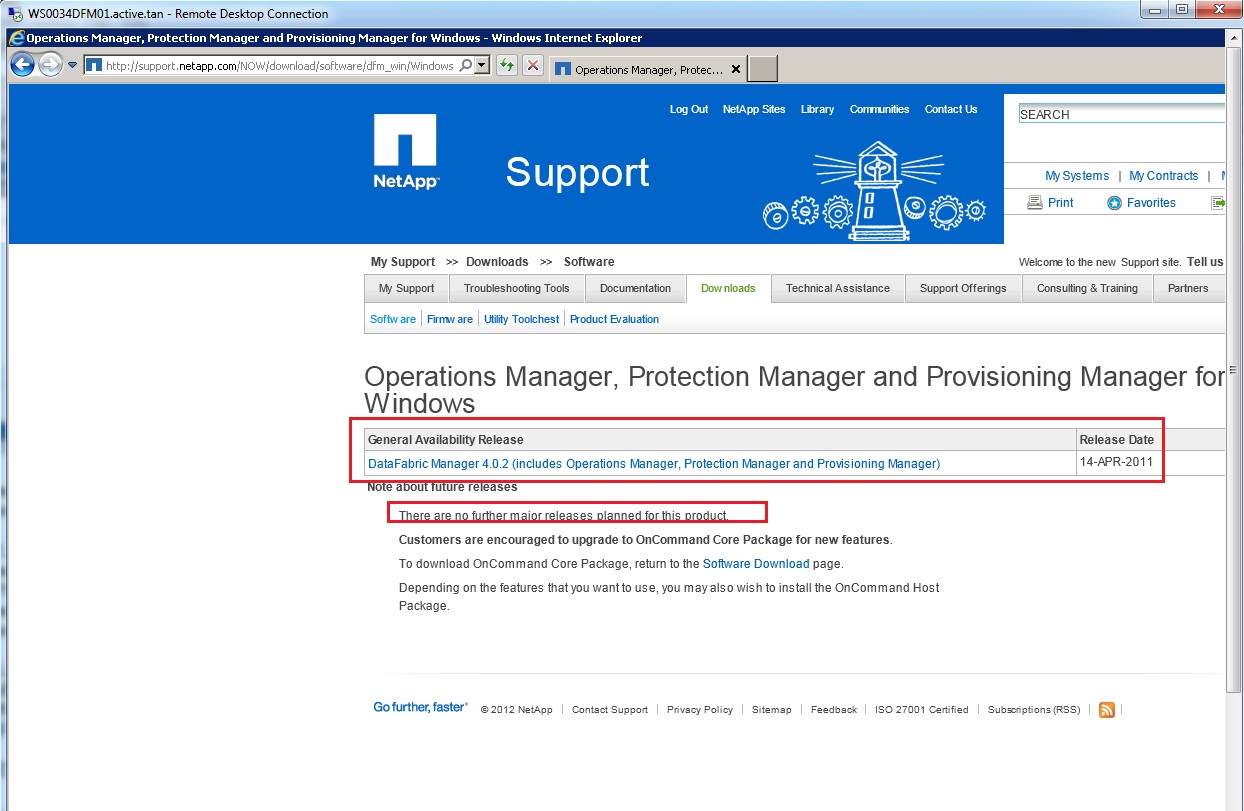The width and height of the screenshot is (1244, 811).
Task: Click the browser Back arrow button
Action: click(x=23, y=66)
